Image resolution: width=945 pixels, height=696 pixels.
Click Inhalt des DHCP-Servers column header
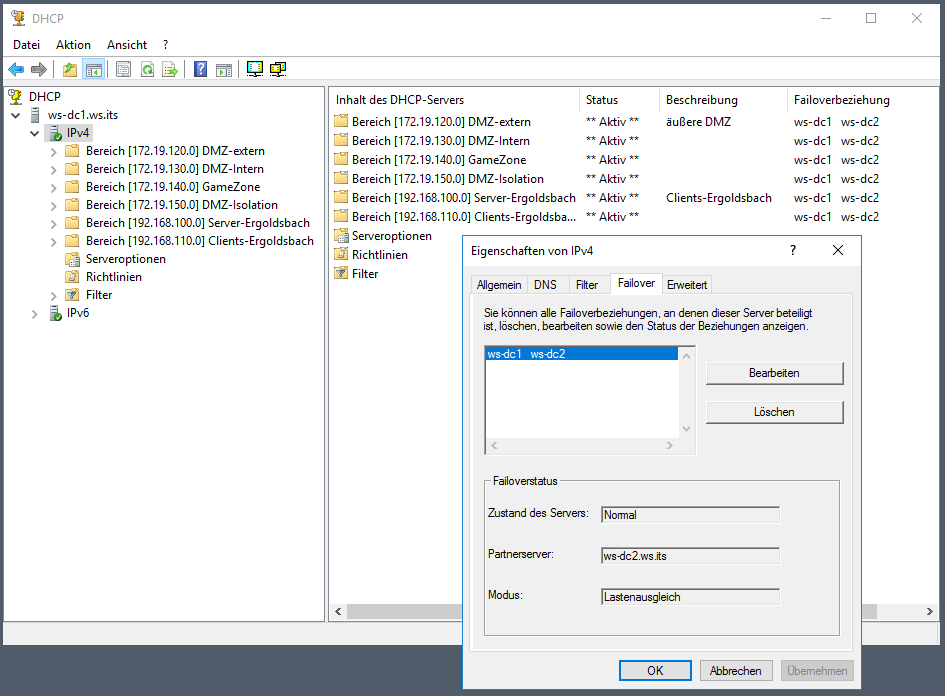454,100
